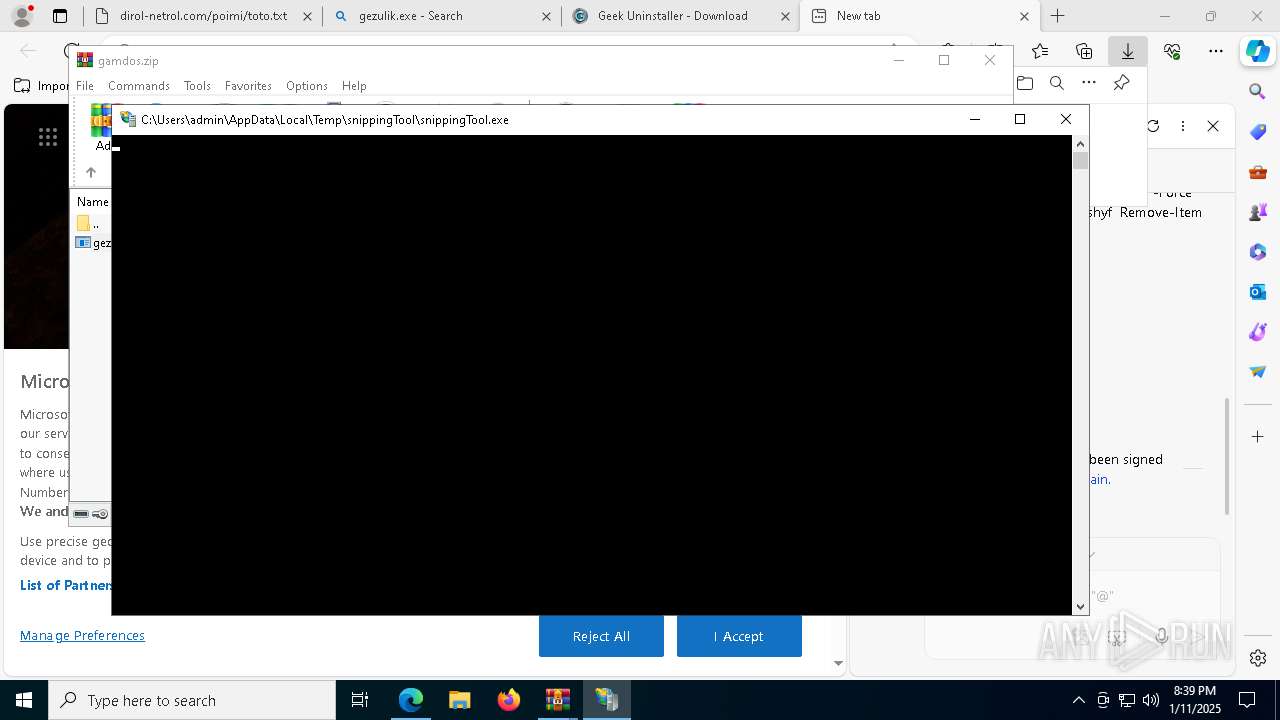Open Edge tab actions menu icon
The image size is (1280, 720).
60,16
